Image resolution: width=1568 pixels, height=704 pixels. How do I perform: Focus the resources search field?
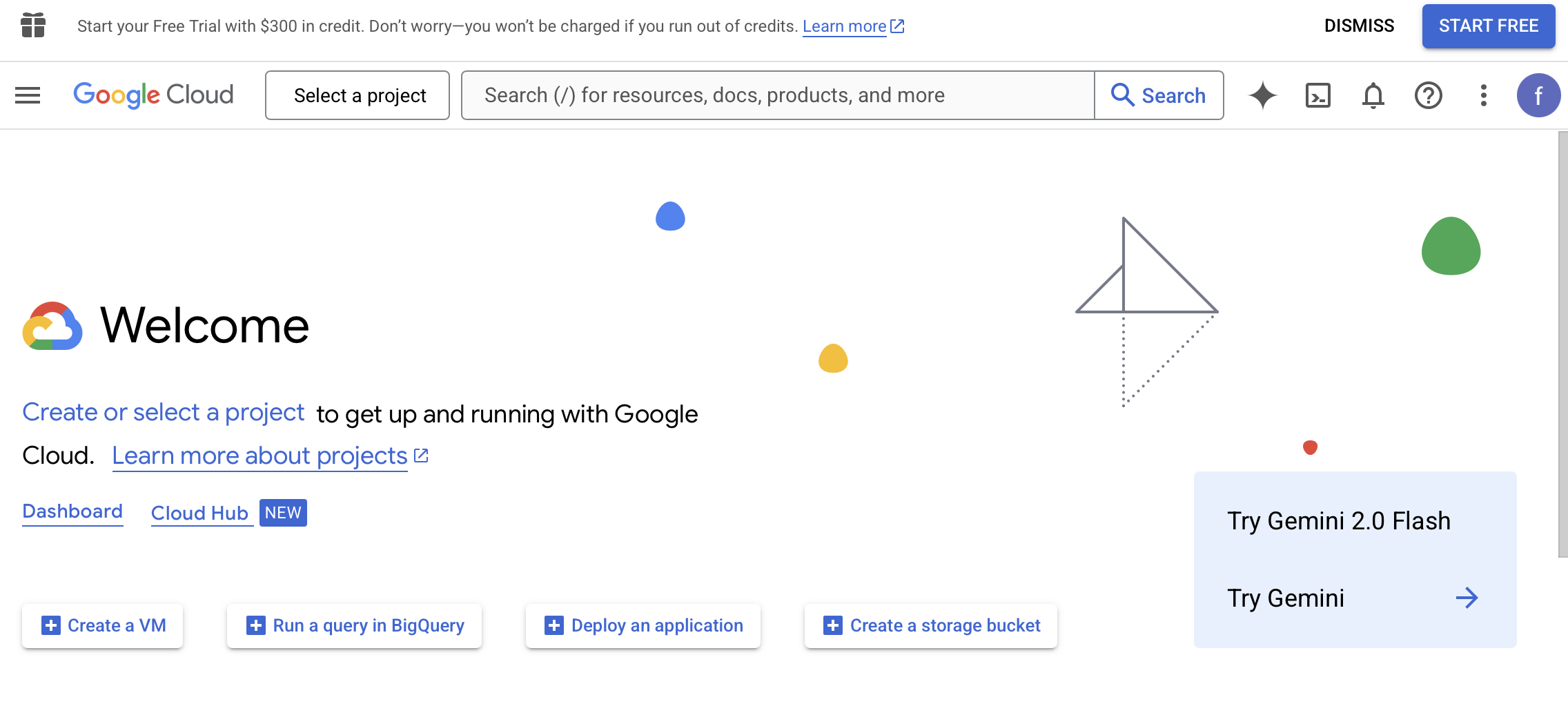pyautogui.click(x=777, y=95)
